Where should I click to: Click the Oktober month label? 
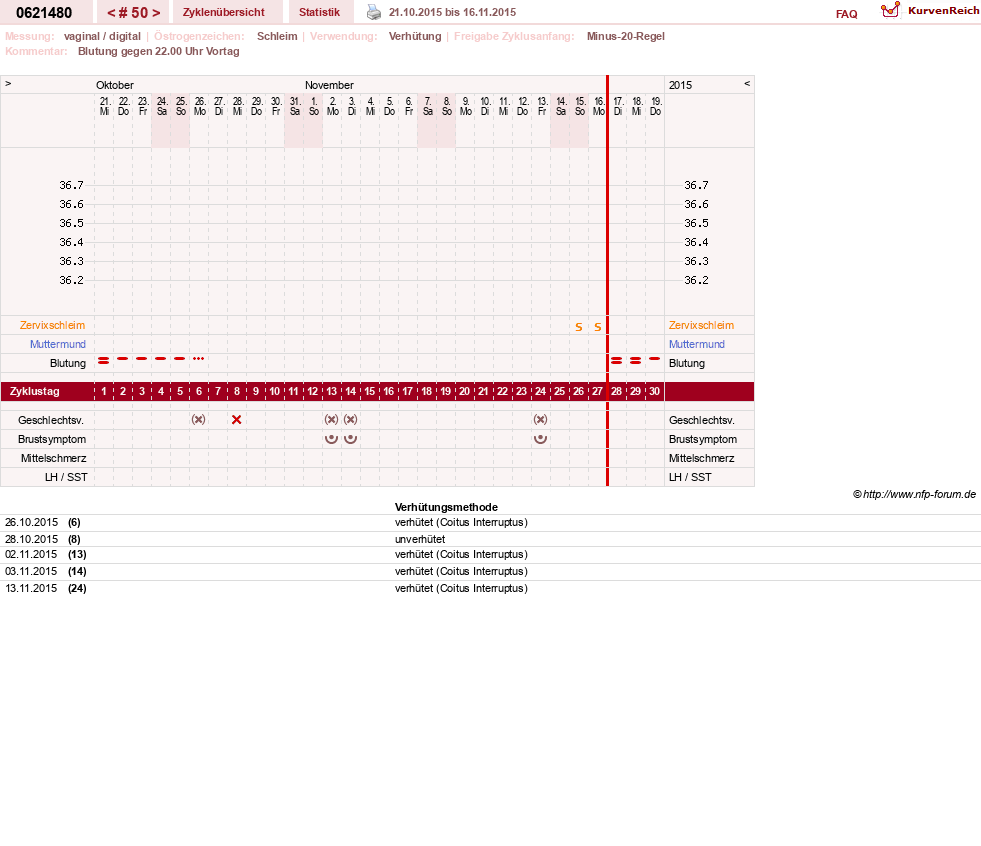coord(114,85)
